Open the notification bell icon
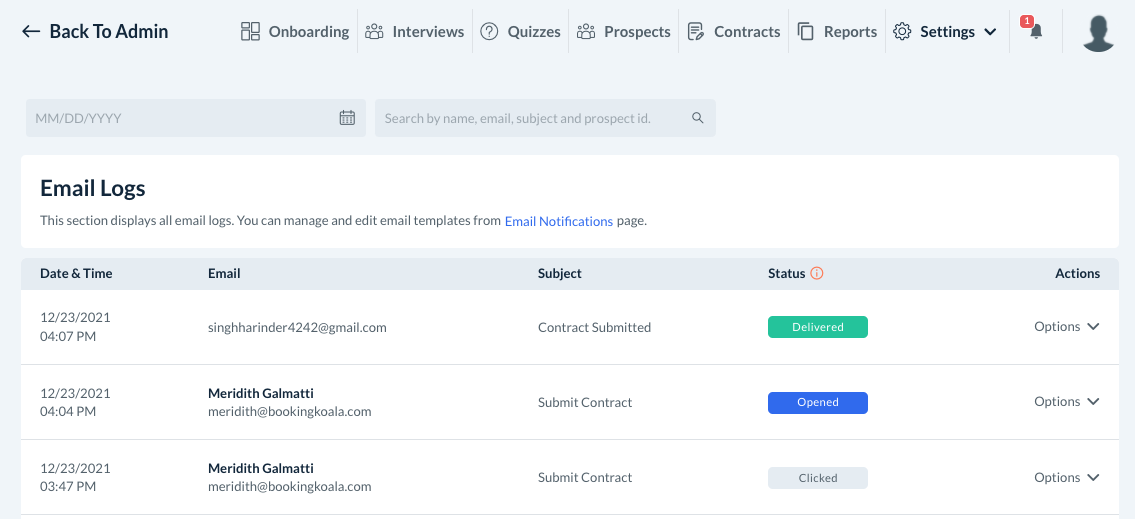The width and height of the screenshot is (1135, 519). click(x=1036, y=32)
